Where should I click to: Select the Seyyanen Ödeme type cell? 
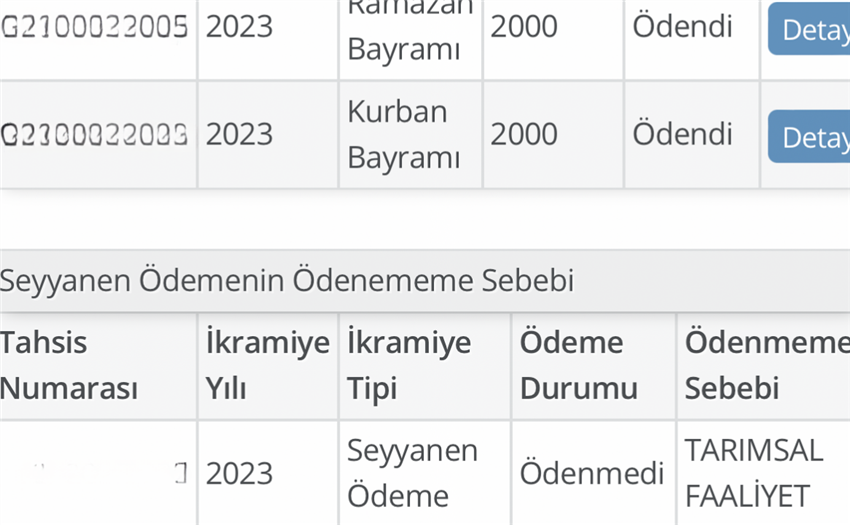[412, 473]
